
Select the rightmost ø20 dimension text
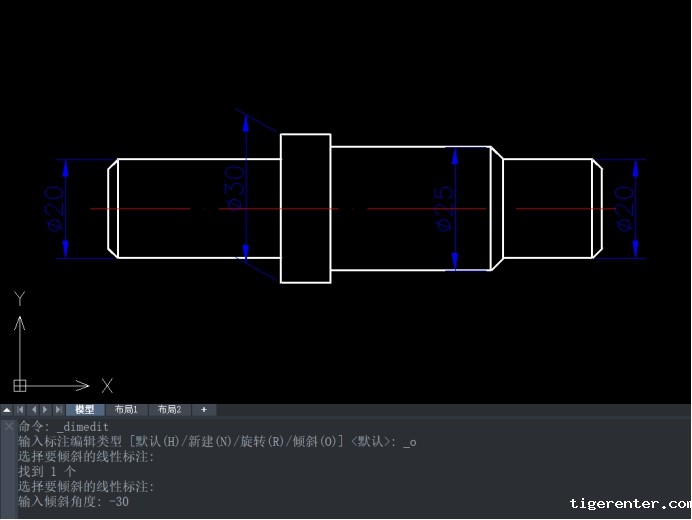pos(627,208)
